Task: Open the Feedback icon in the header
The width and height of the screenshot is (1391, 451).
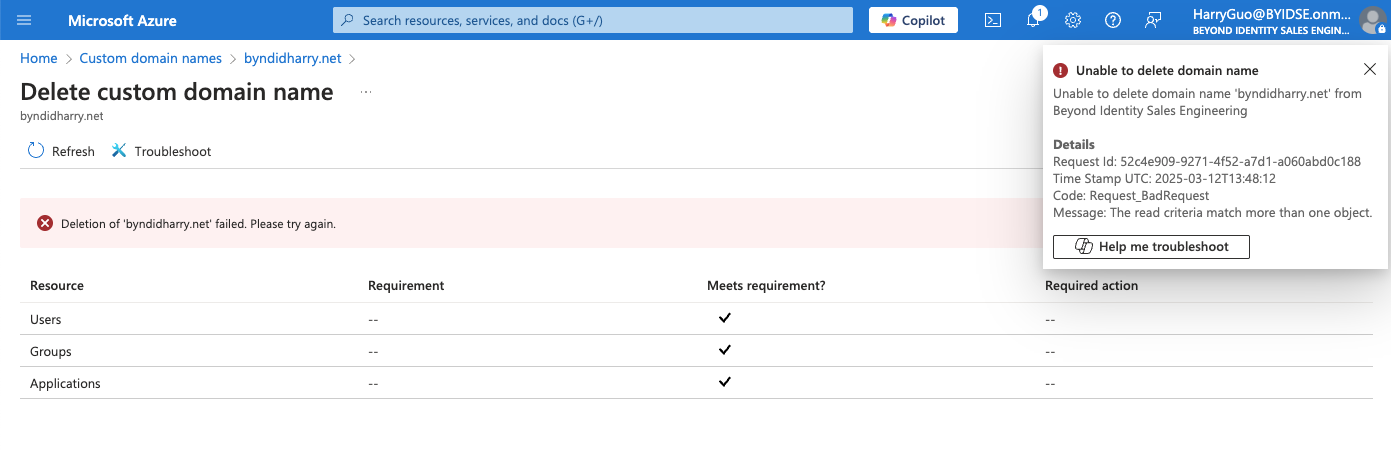Action: (1153, 20)
